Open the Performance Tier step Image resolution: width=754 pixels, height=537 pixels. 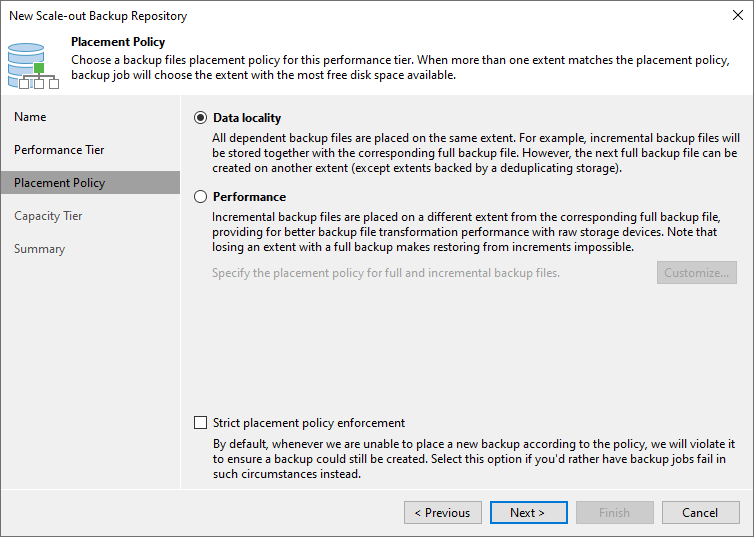pyautogui.click(x=59, y=150)
